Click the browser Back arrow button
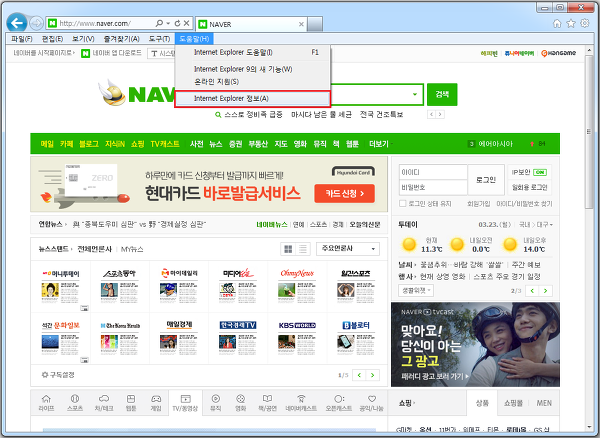 [17, 23]
